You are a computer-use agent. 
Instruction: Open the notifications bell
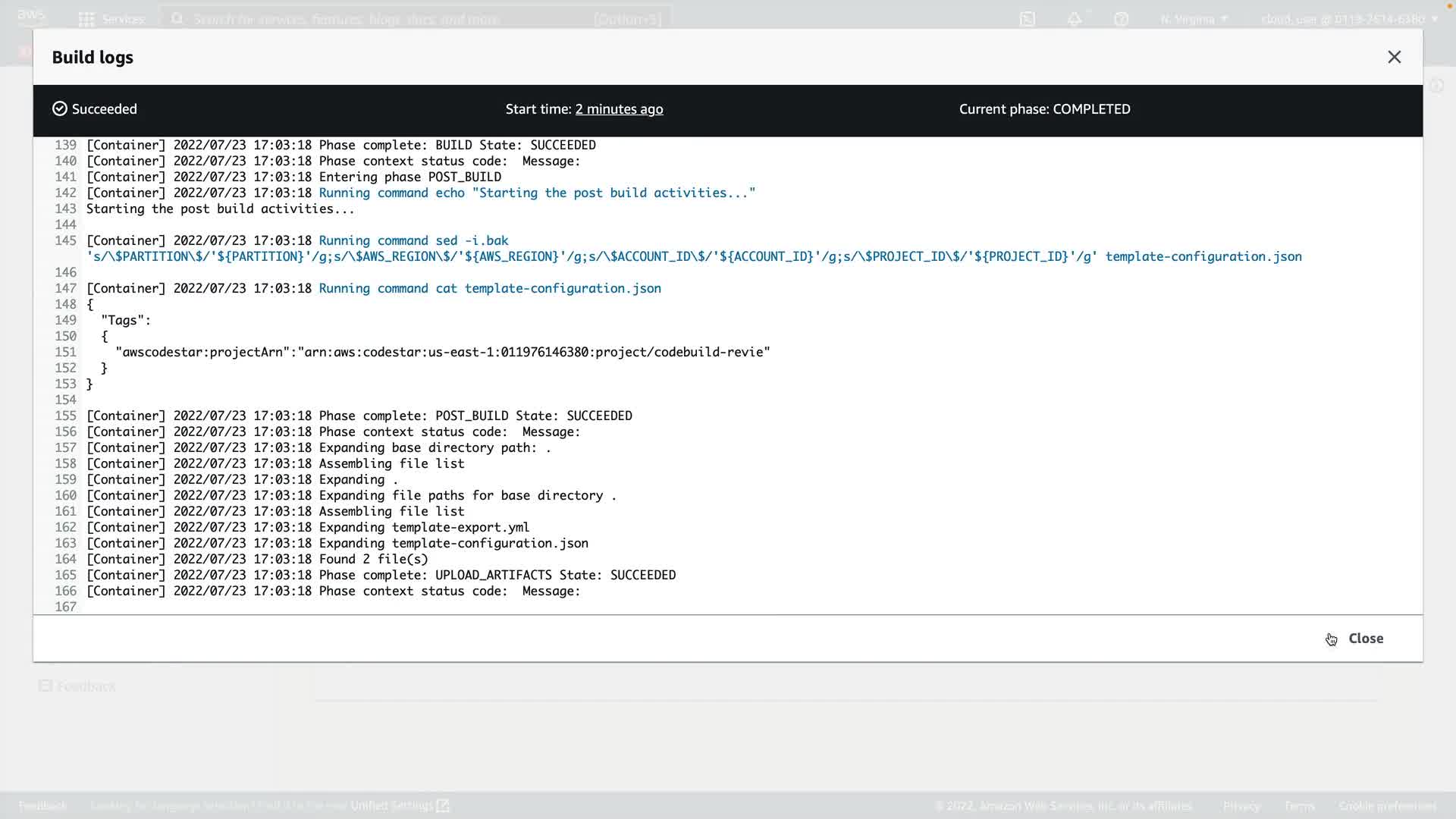(x=1075, y=19)
